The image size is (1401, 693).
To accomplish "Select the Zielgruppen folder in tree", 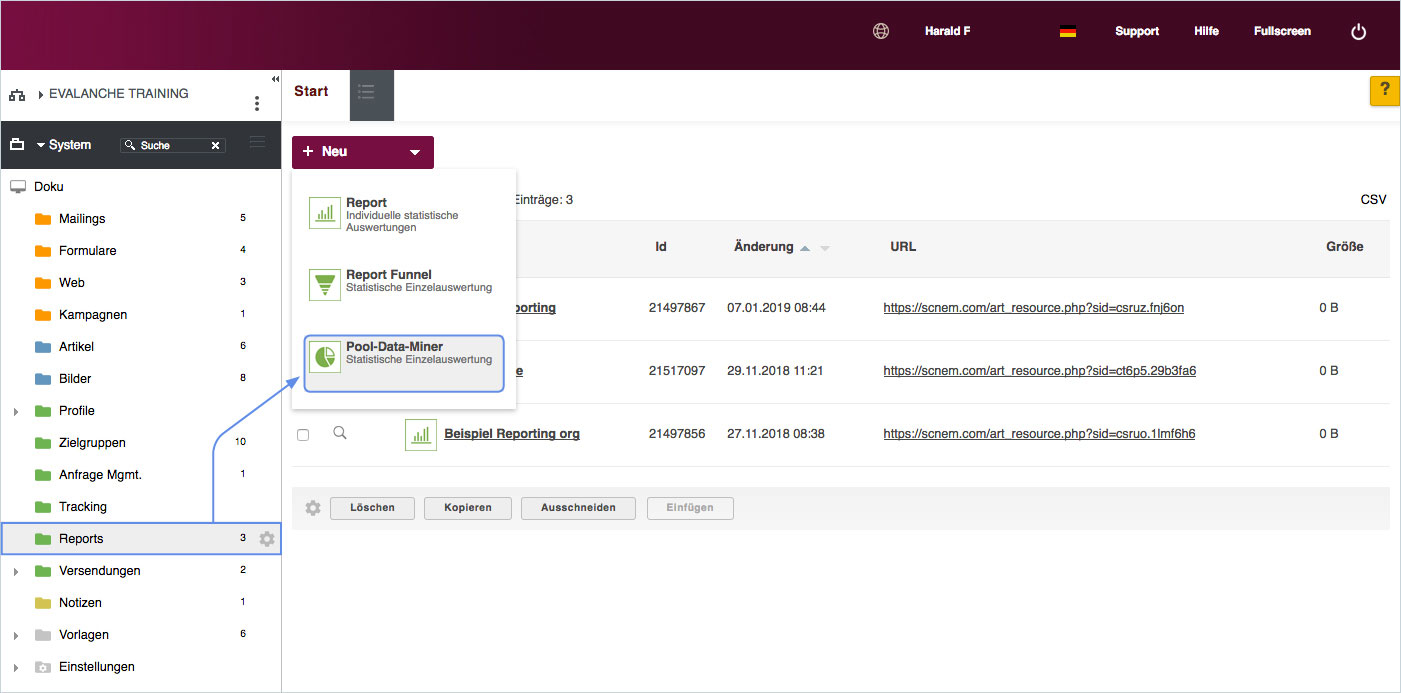I will coord(92,443).
